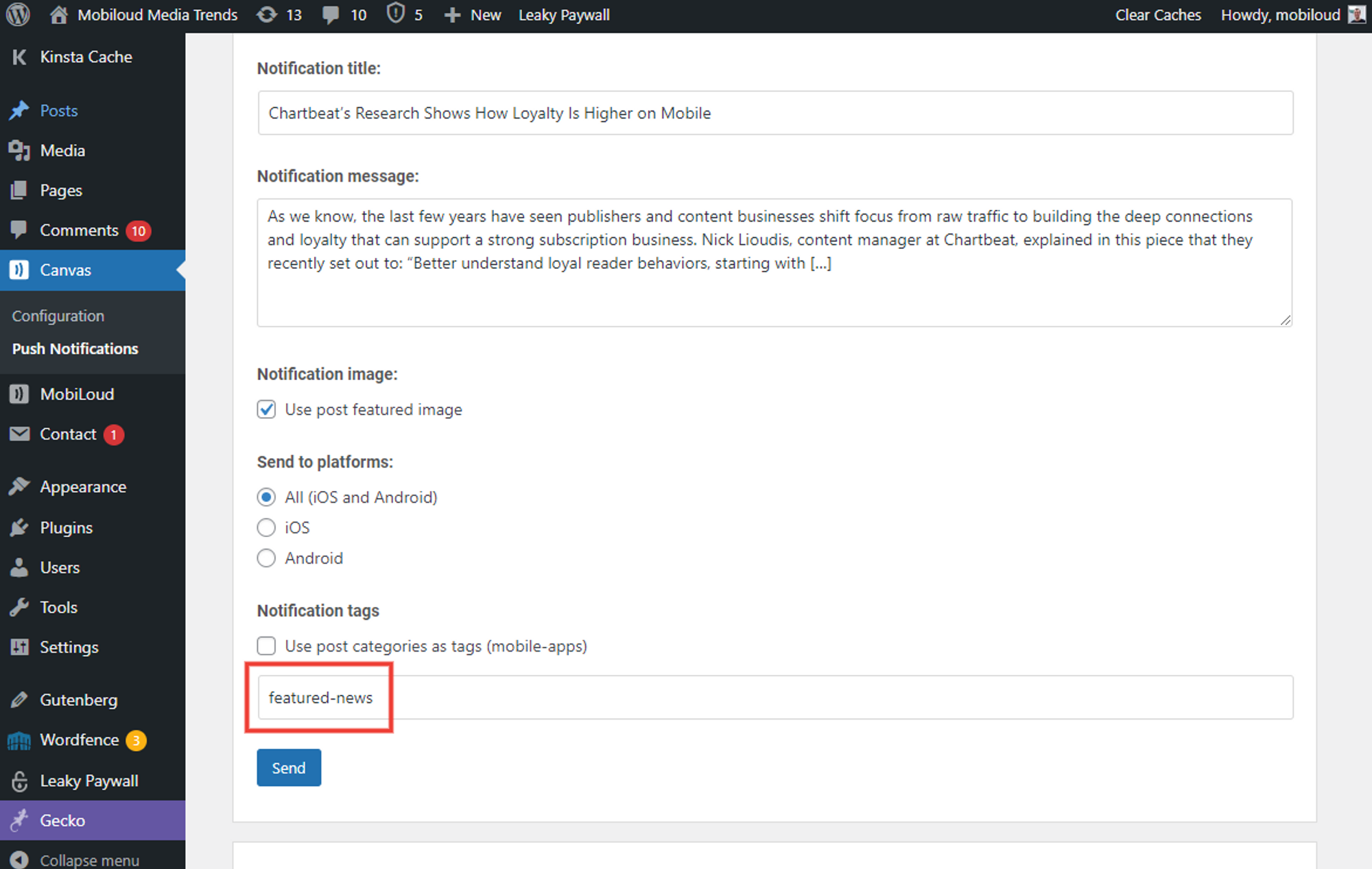
Task: Send the push notification
Action: pos(289,767)
